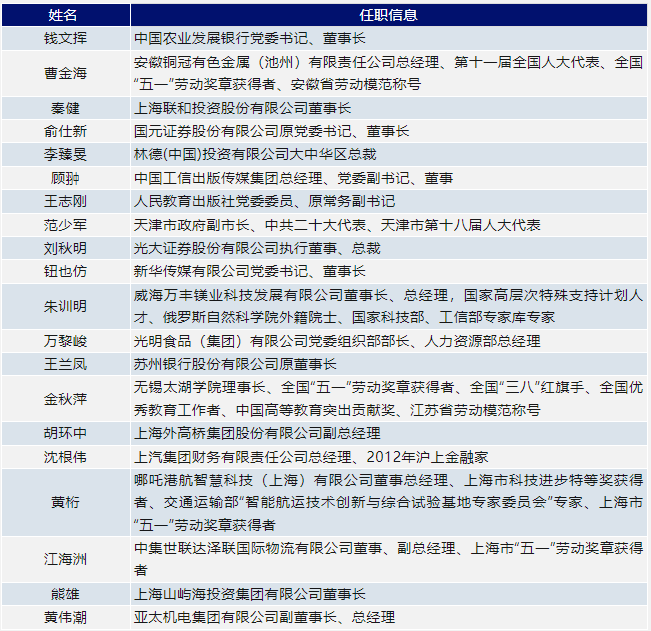Select the name cell 沈根伟
651x631 pixels.
tap(66, 457)
